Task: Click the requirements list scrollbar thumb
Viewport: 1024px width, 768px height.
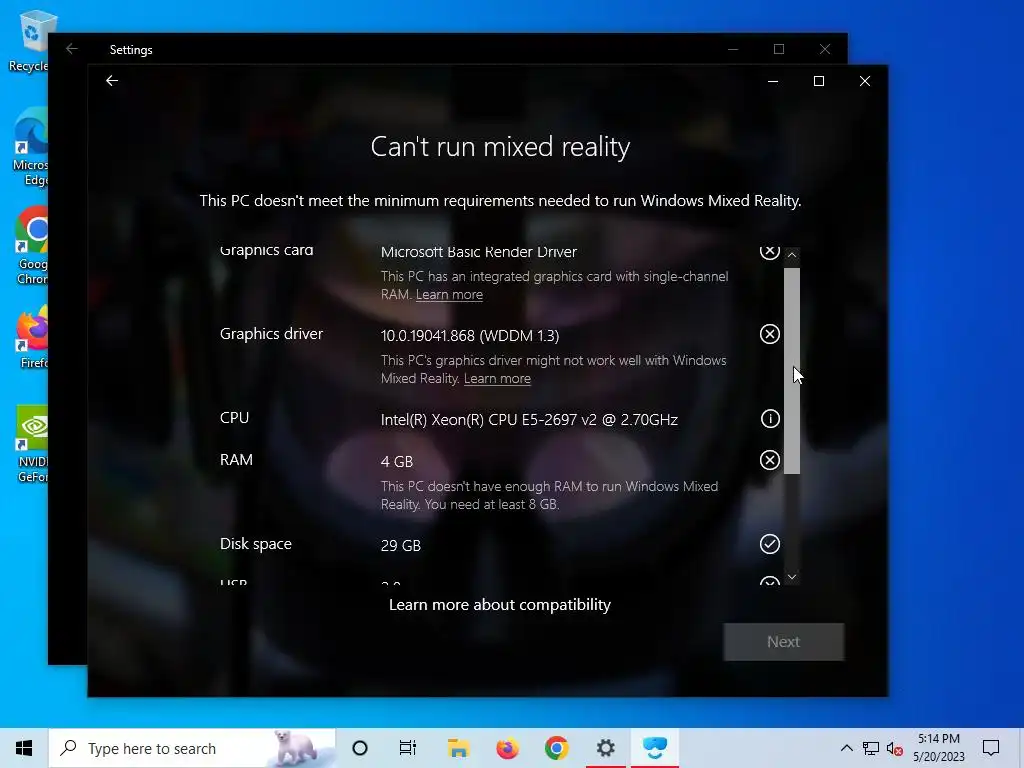Action: pyautogui.click(x=792, y=370)
